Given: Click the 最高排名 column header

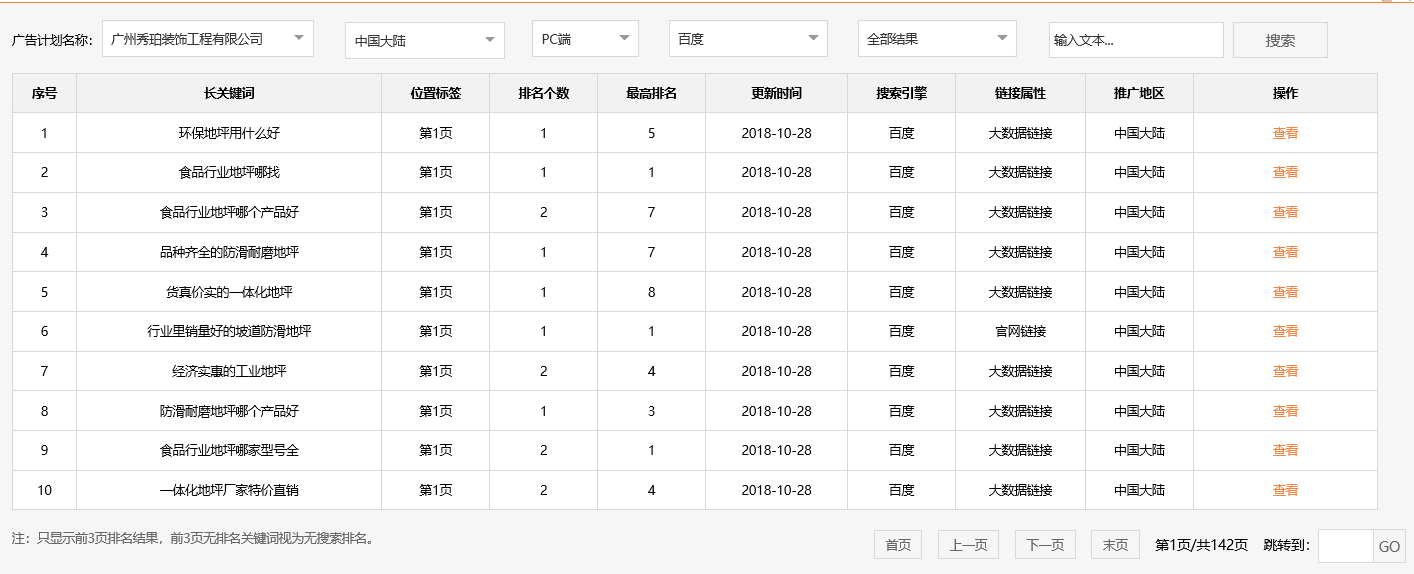Looking at the screenshot, I should (651, 93).
